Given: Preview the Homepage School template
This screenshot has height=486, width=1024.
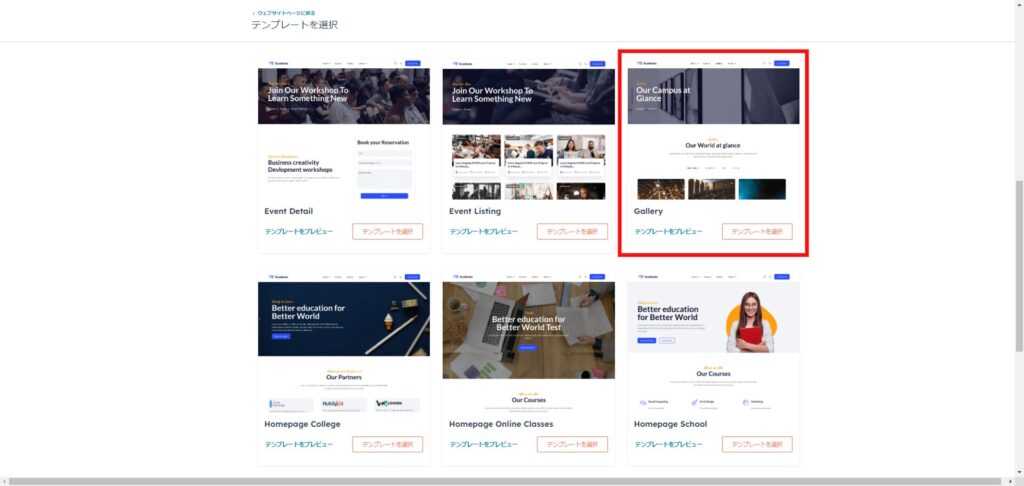Looking at the screenshot, I should [x=669, y=444].
